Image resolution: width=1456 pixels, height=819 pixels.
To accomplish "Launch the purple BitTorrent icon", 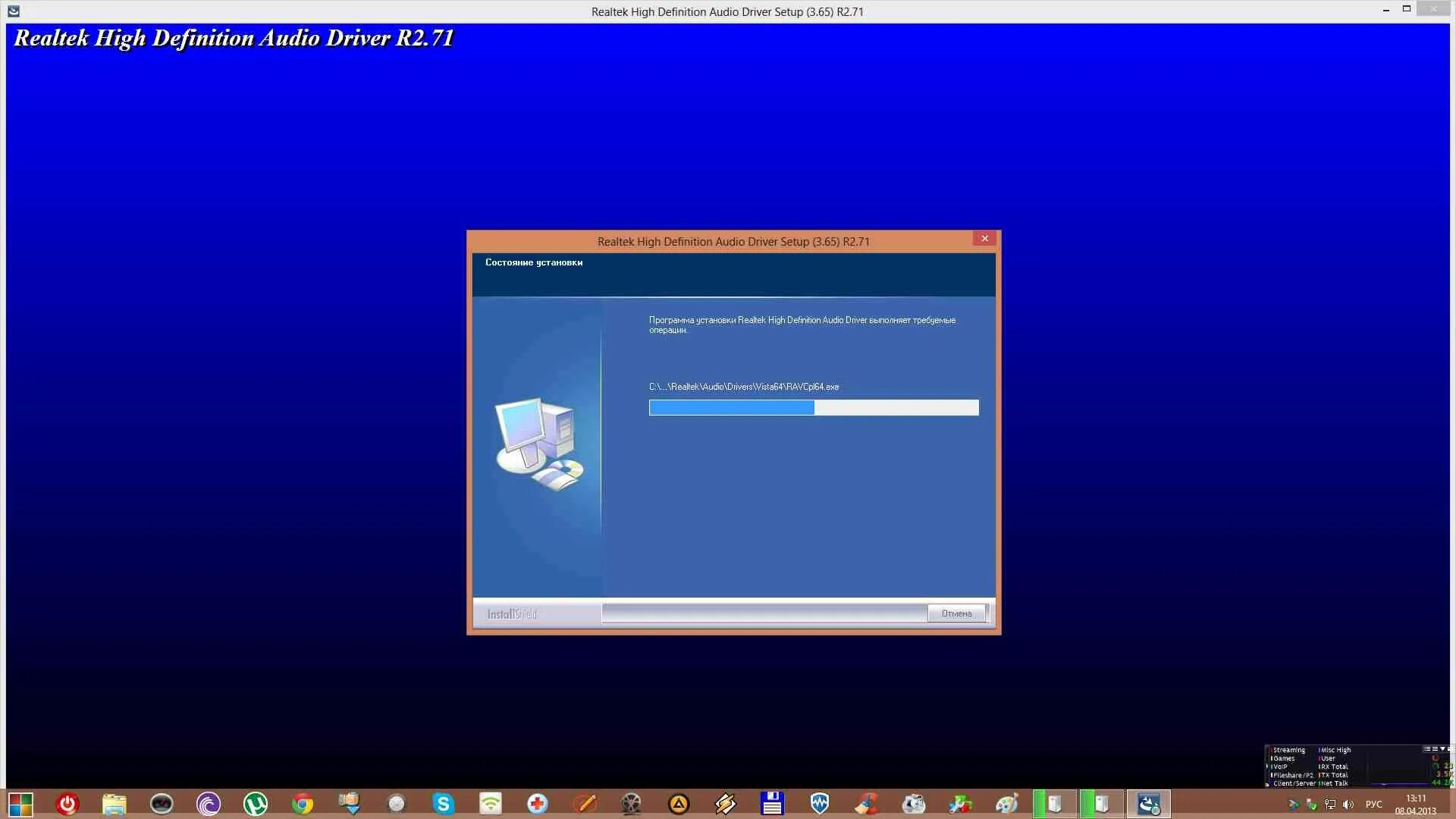I will point(209,804).
